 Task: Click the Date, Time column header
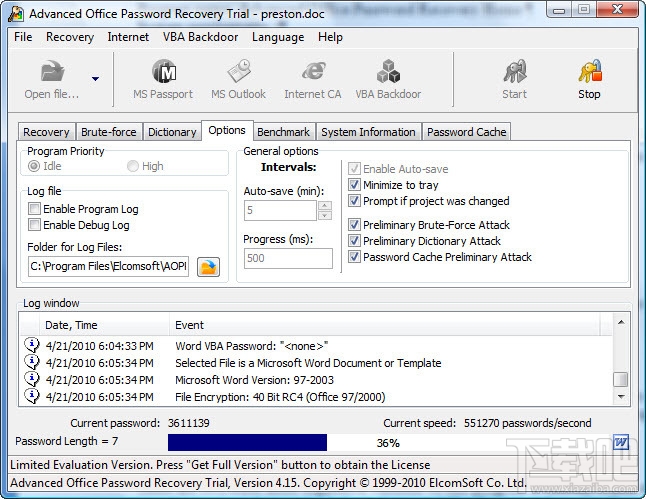click(x=104, y=325)
